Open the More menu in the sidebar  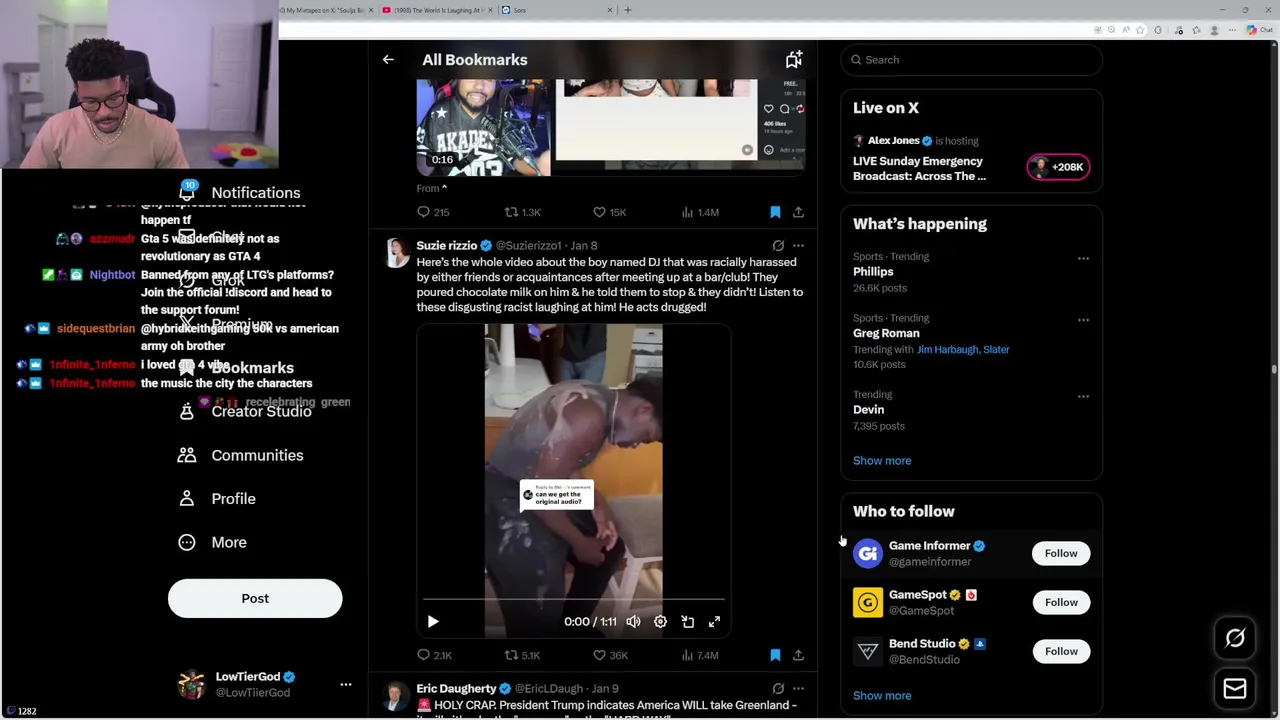click(x=212, y=542)
